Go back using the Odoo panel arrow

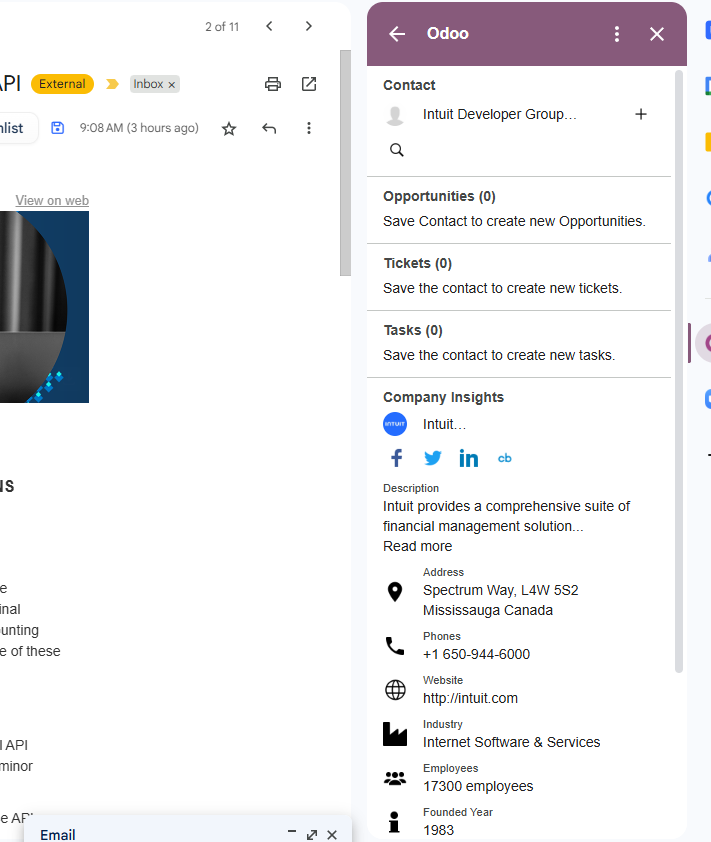(397, 34)
